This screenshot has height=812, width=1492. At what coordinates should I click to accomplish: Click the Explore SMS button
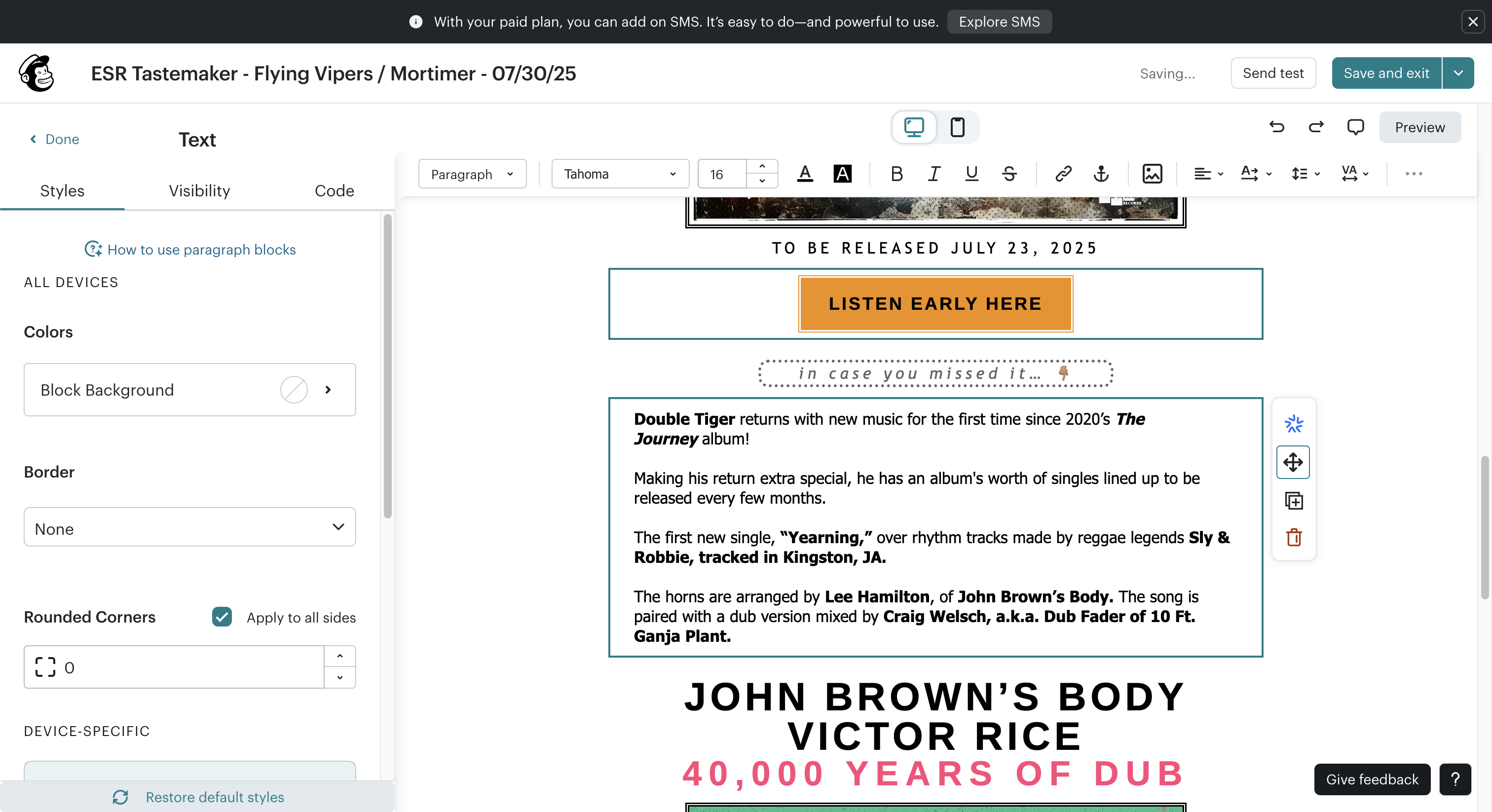click(999, 22)
